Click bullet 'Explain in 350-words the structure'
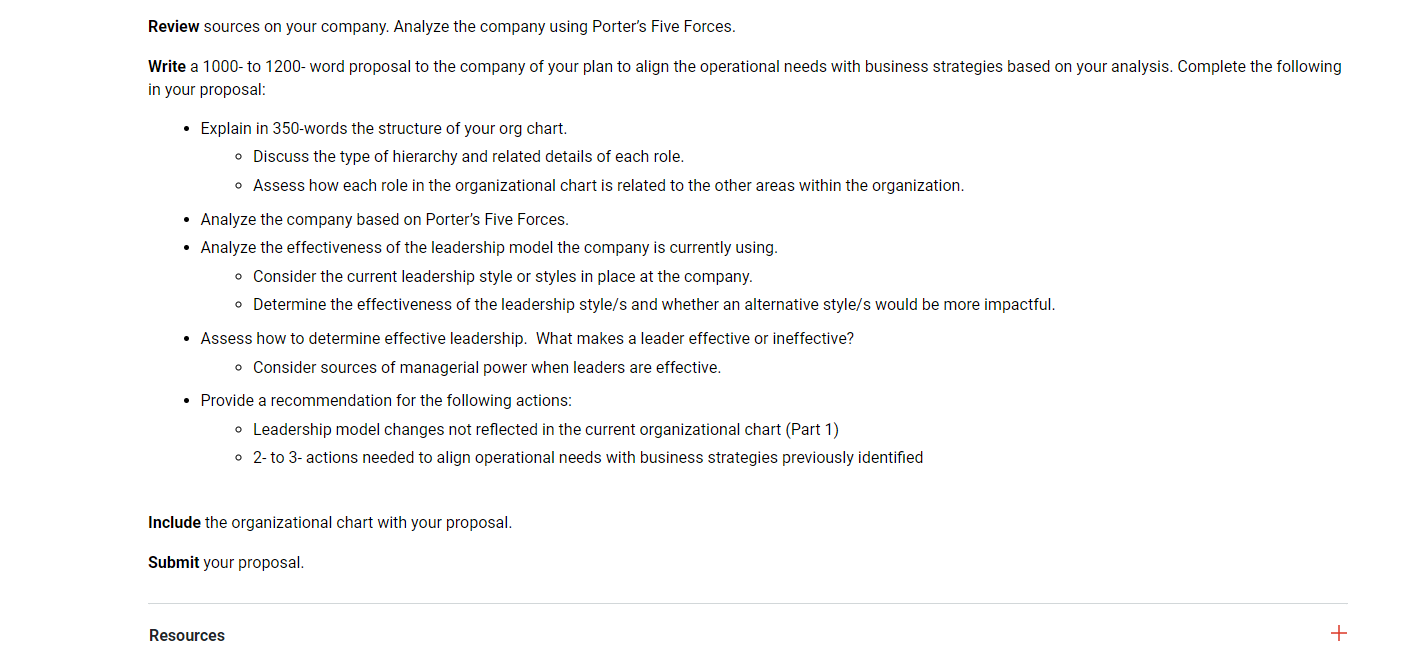 click(384, 128)
